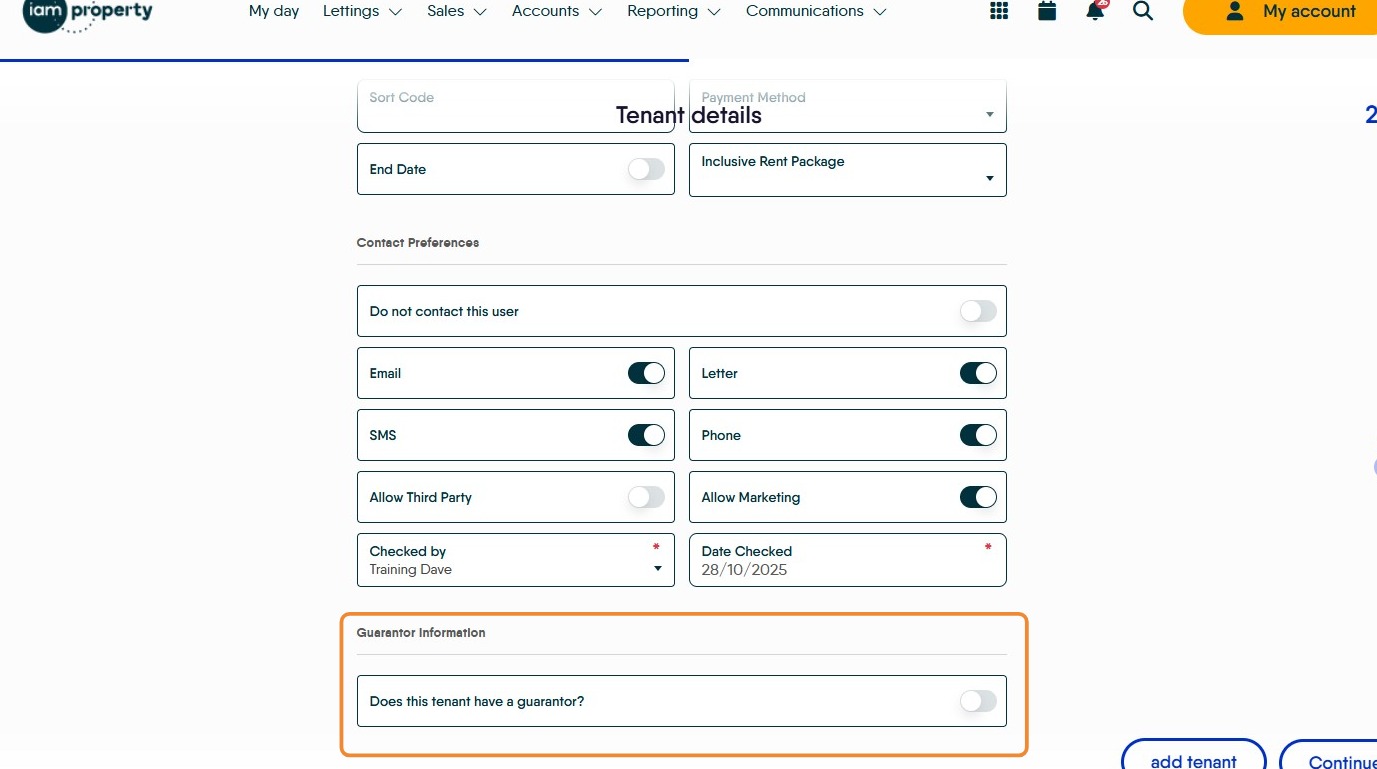Click the notifications bell icon
Screen dimensions: 1377x769
(1095, 11)
